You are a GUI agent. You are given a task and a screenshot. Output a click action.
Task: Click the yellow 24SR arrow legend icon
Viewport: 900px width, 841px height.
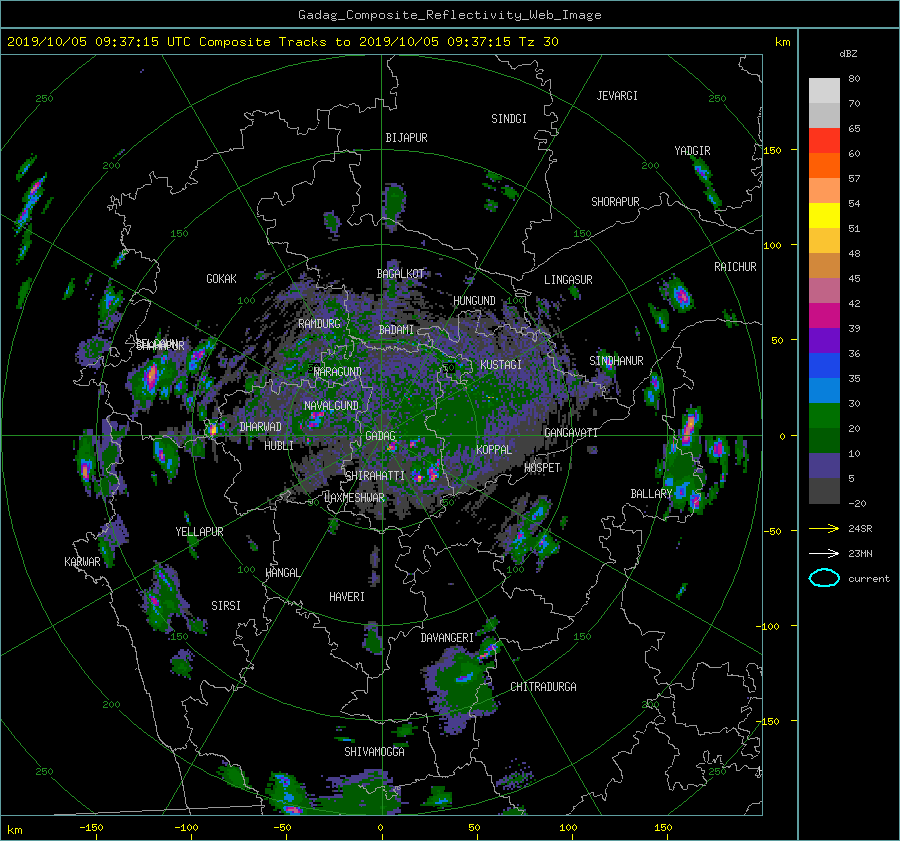pyautogui.click(x=824, y=528)
